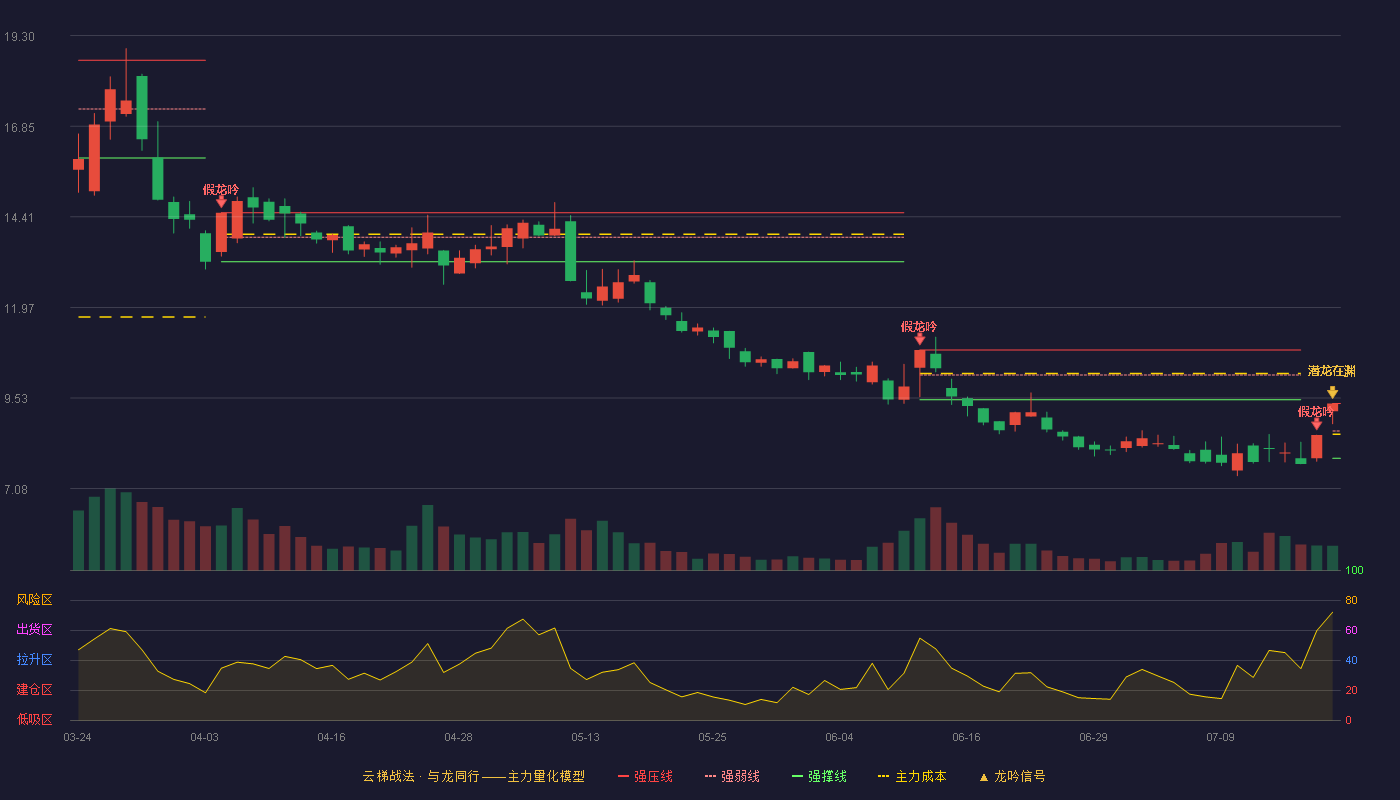This screenshot has height=800, width=1400.
Task: Toggle the 强弱线 legend item
Action: click(732, 776)
